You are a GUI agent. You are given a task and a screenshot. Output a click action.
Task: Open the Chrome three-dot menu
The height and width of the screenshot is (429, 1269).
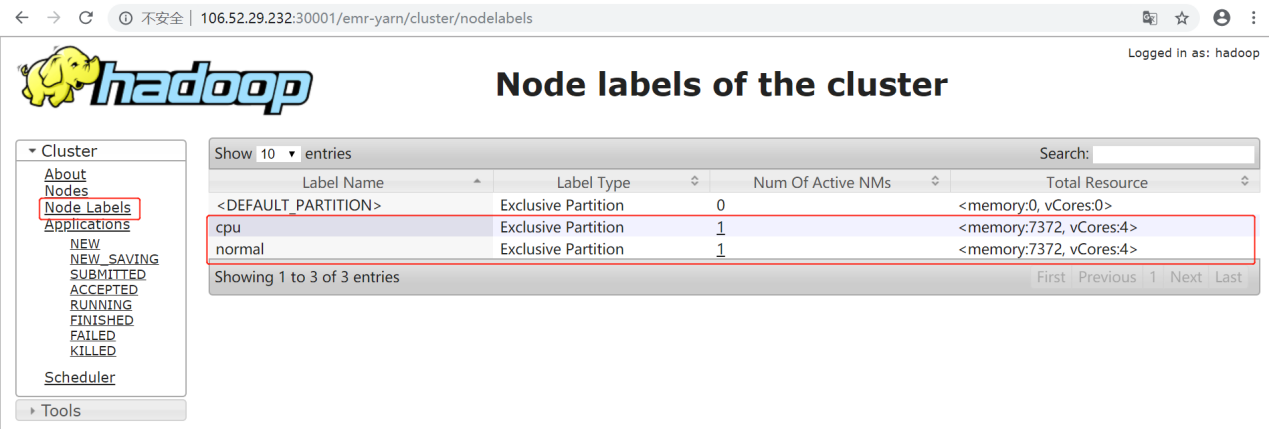click(x=1252, y=18)
